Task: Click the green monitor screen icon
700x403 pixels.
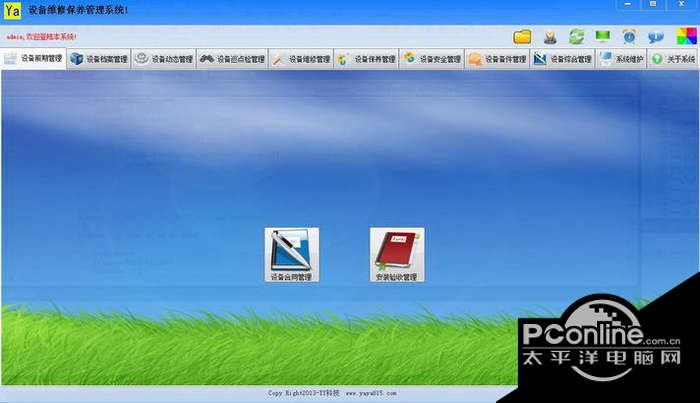Action: click(603, 36)
